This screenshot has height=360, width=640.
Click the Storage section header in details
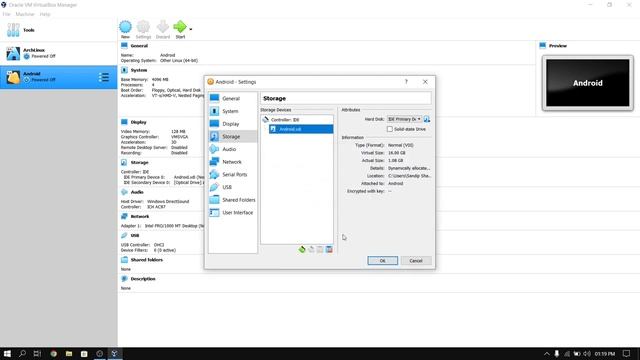[x=139, y=162]
